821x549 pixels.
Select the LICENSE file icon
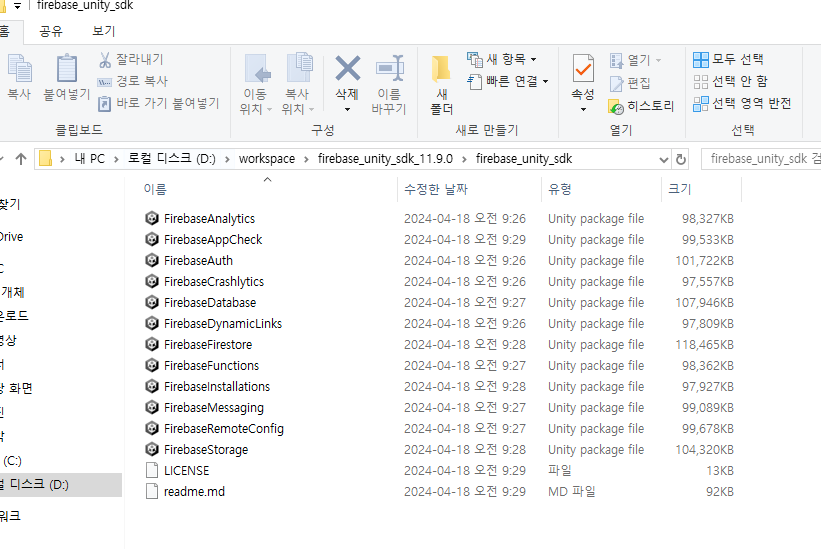(x=152, y=470)
